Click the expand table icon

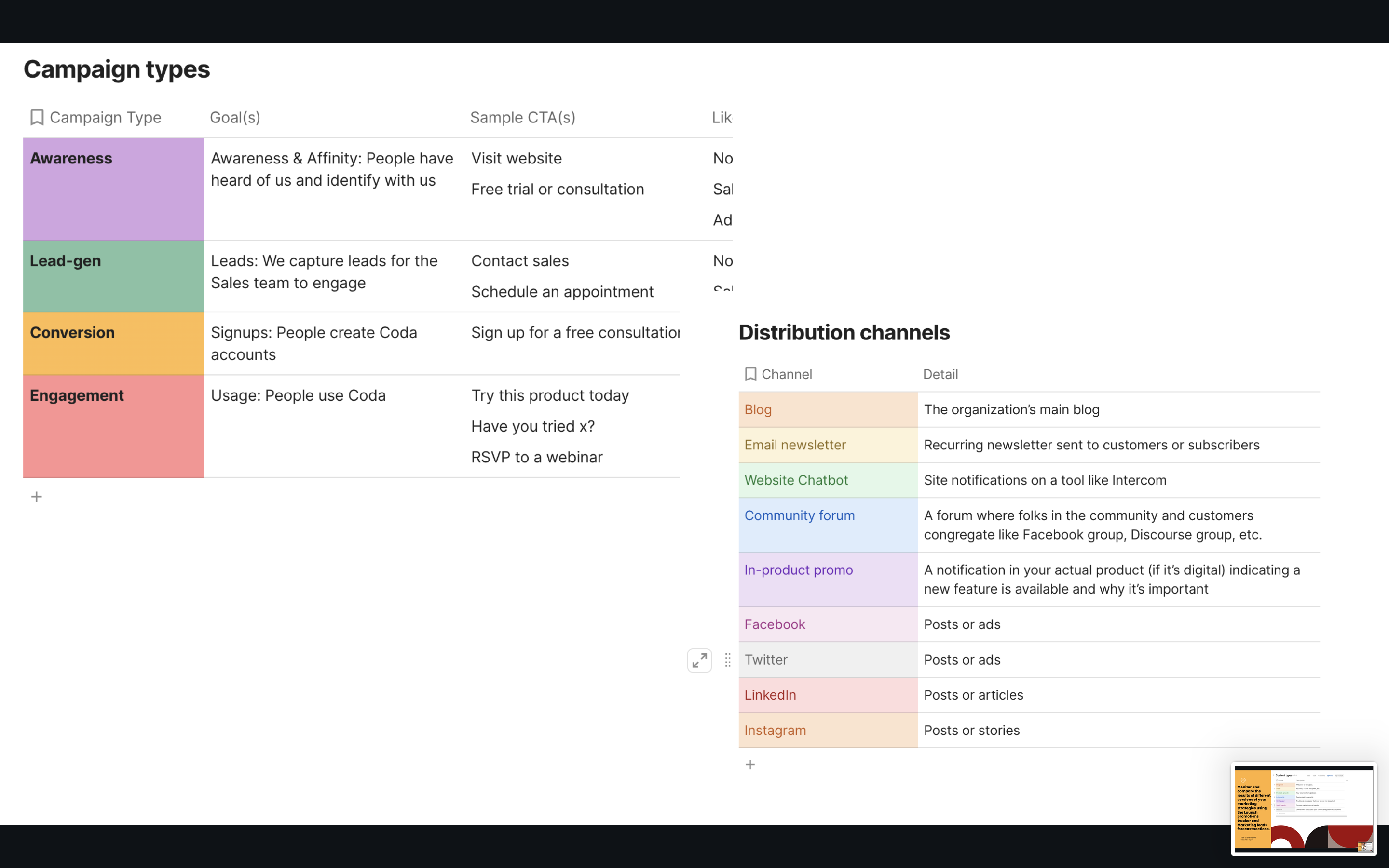coord(699,660)
